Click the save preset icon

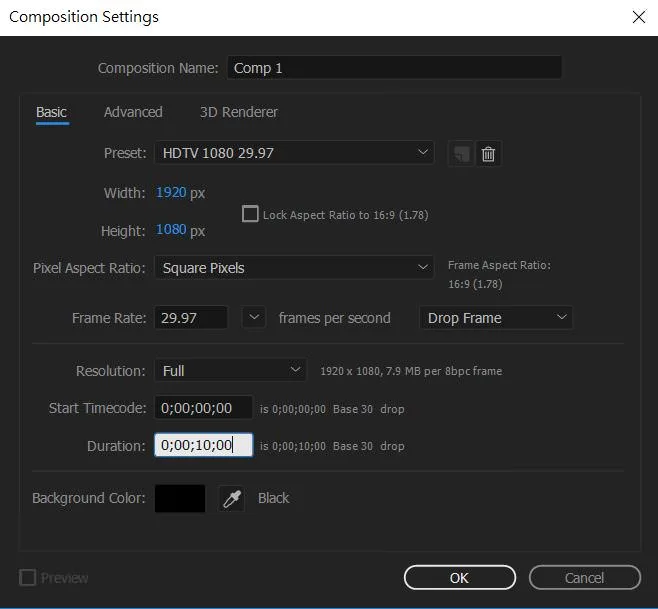[461, 154]
